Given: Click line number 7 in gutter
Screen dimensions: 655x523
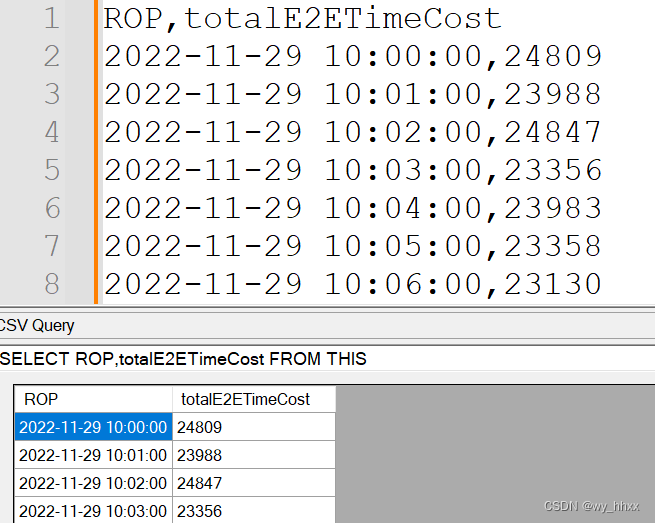Looking at the screenshot, I should (x=52, y=246).
